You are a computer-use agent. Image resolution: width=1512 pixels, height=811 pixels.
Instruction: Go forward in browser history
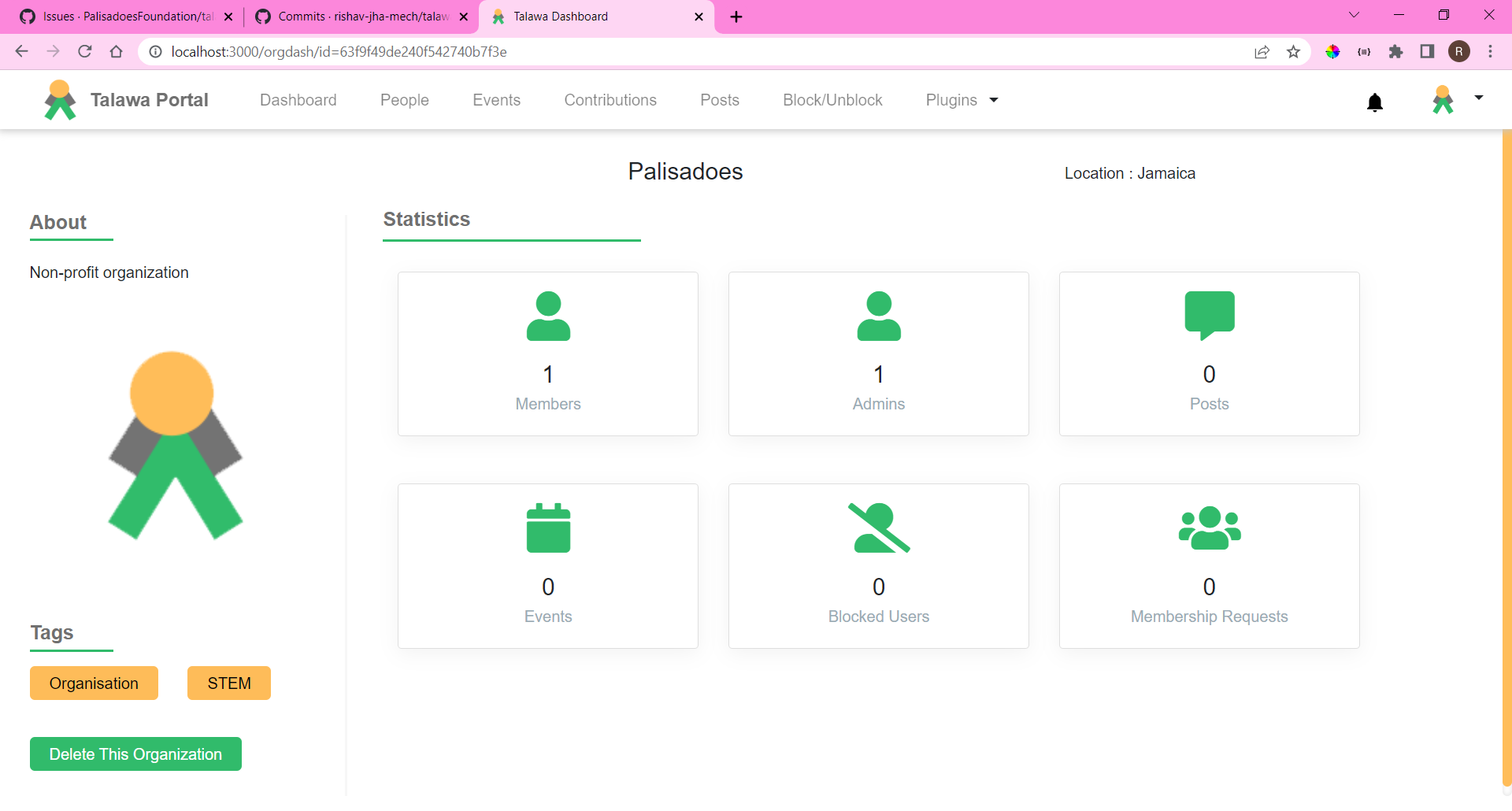pyautogui.click(x=54, y=52)
